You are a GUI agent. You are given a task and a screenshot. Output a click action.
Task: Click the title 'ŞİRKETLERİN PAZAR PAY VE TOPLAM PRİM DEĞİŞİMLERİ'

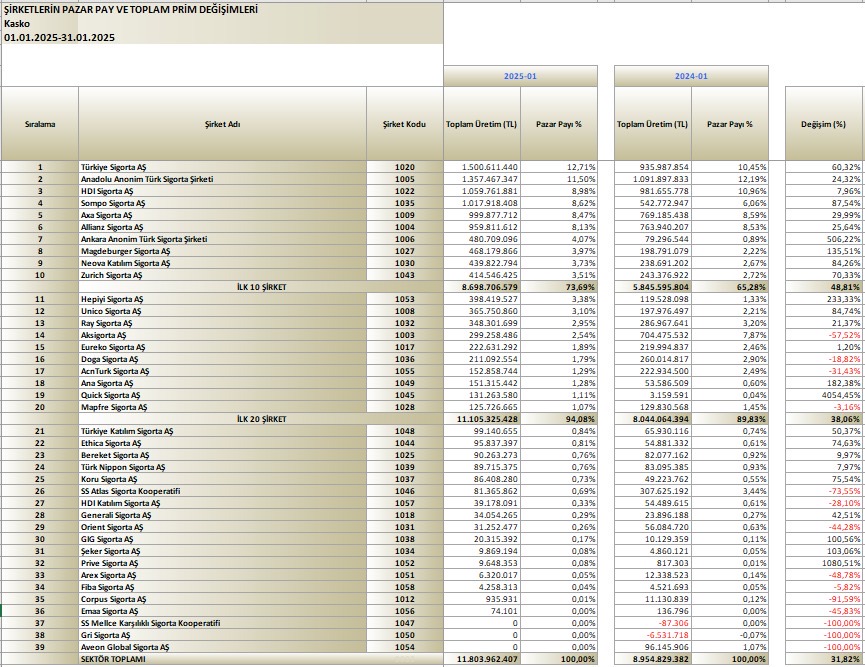coord(131,9)
